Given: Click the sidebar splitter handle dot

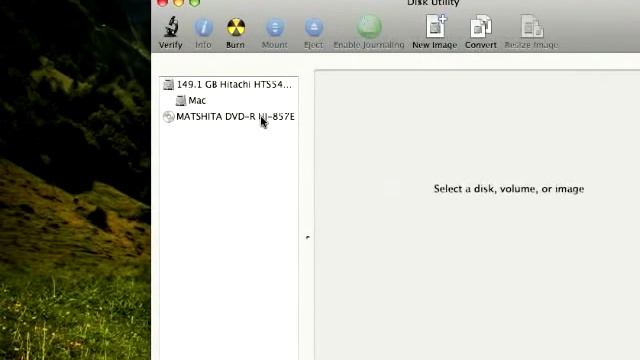Looking at the screenshot, I should point(308,237).
